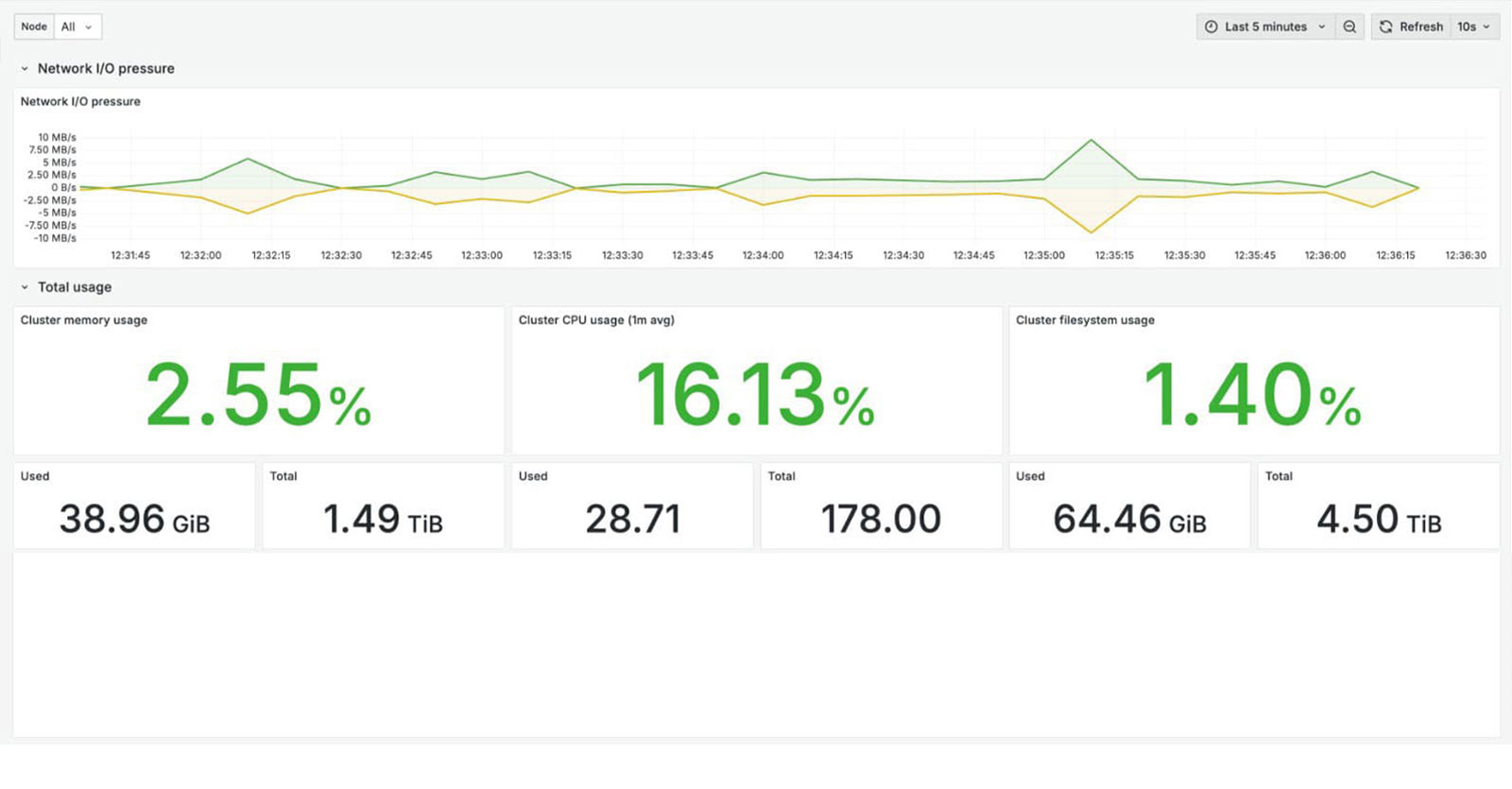Open the Network I/O pressure panel title menu
The image size is (1512, 789).
(x=80, y=102)
